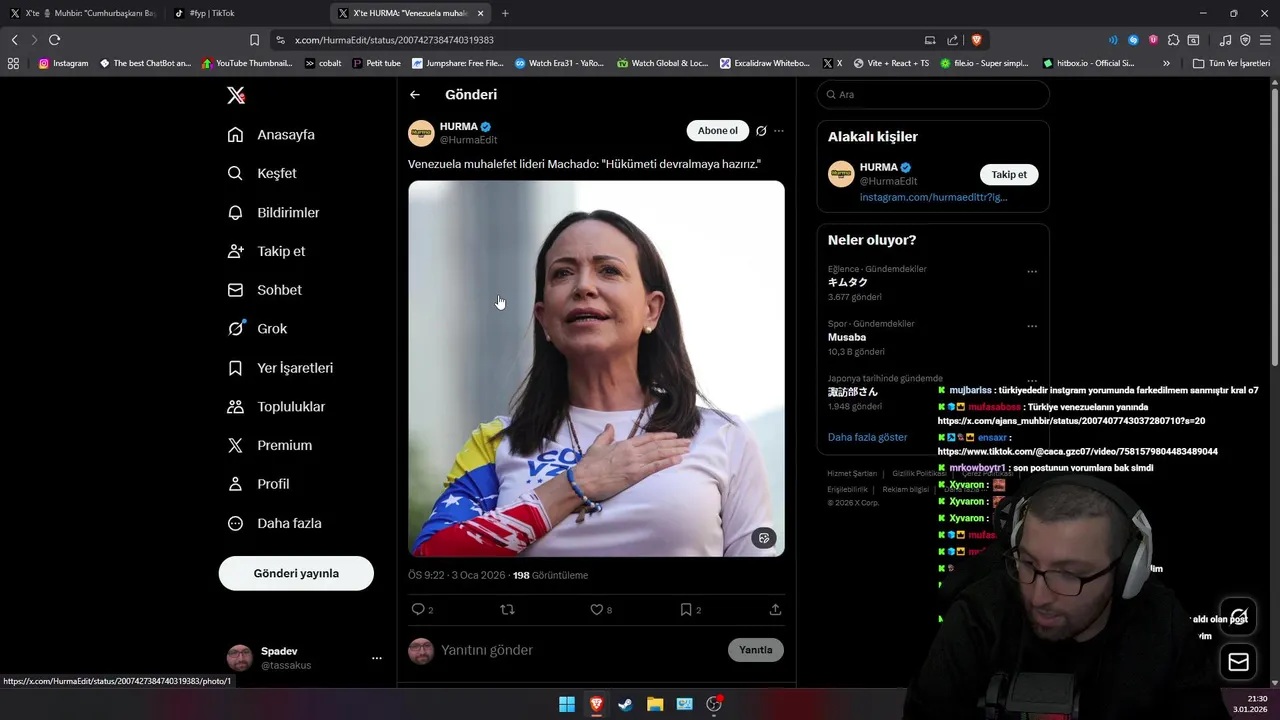Open Yer İşaretleri bookmarks
Image resolution: width=1280 pixels, height=720 pixels.
[280, 368]
